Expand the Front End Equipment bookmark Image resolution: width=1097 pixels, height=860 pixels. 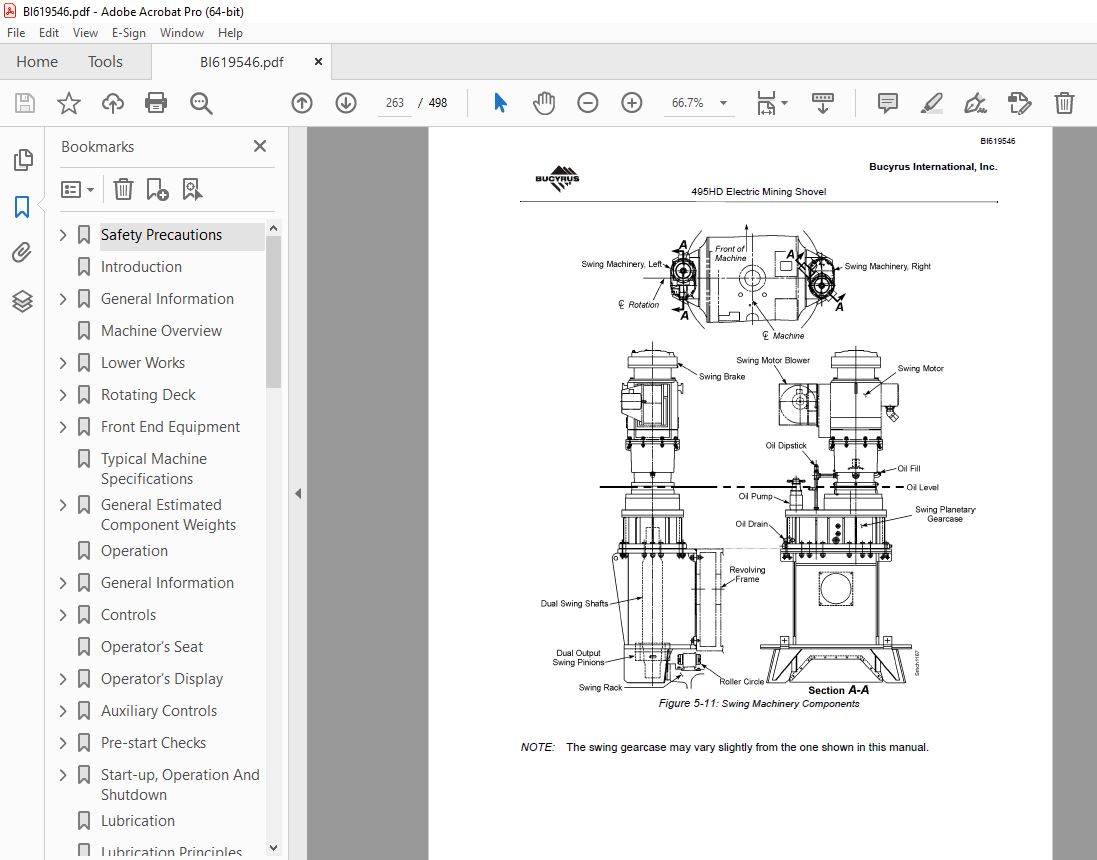tap(63, 427)
